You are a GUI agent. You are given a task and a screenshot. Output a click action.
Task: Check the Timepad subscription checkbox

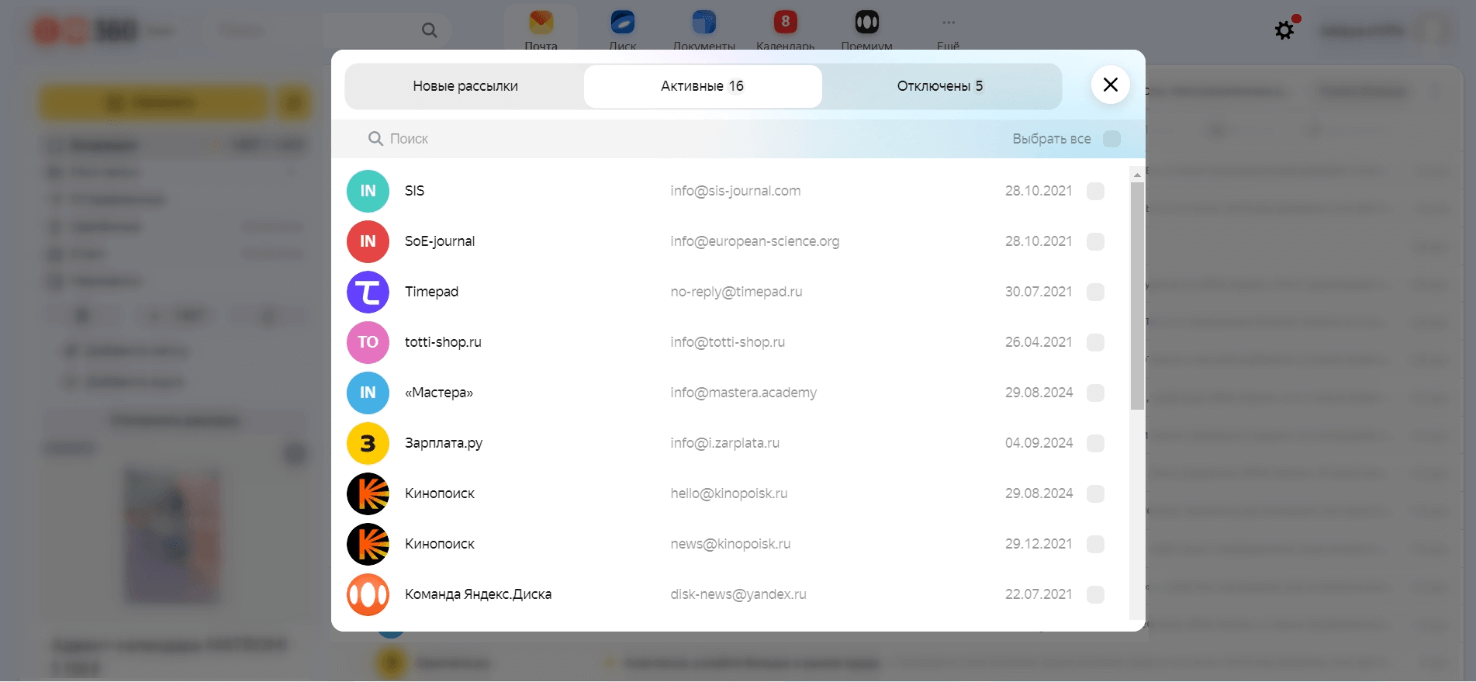coord(1095,292)
